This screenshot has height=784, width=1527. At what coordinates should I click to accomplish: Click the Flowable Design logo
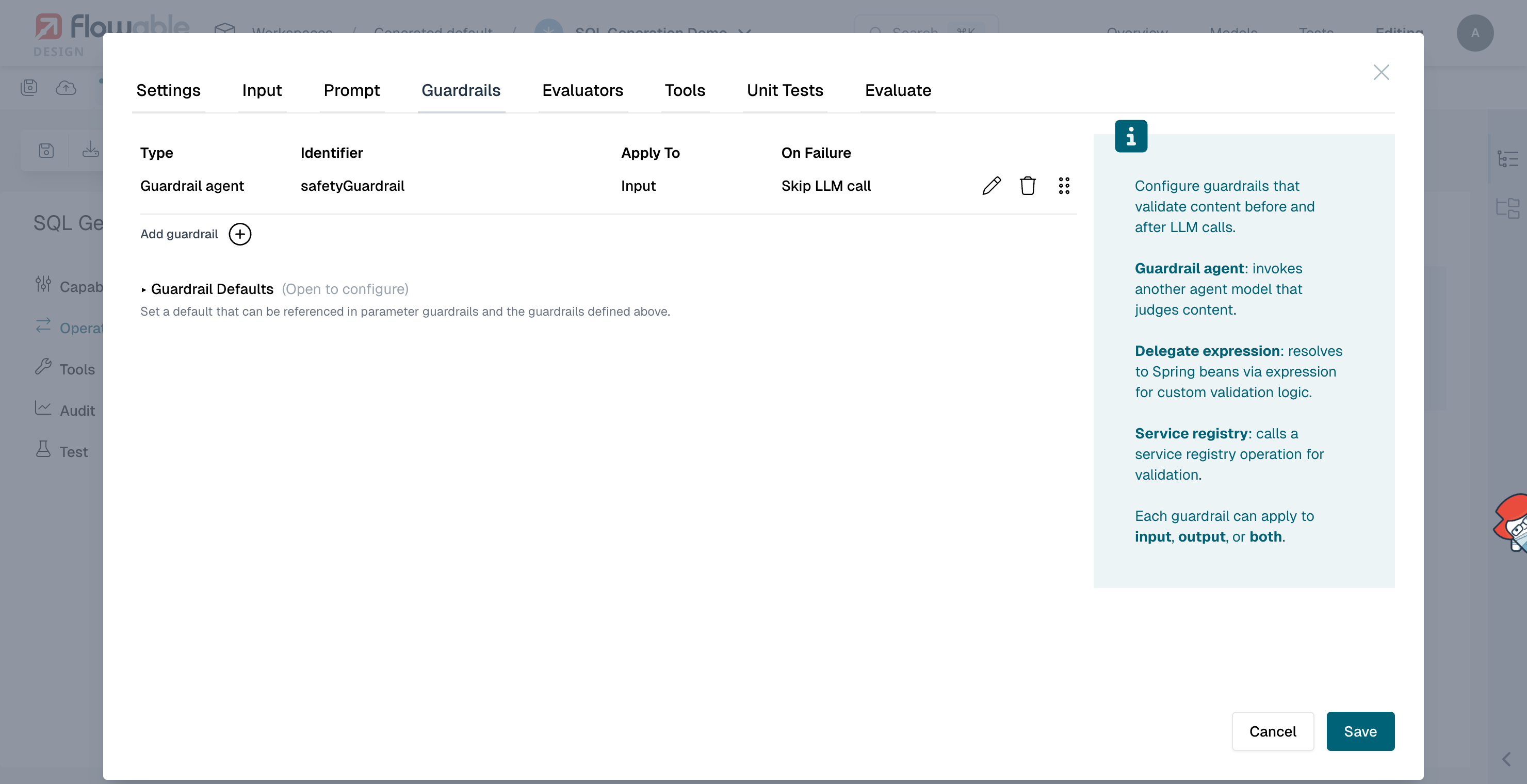pos(111,35)
